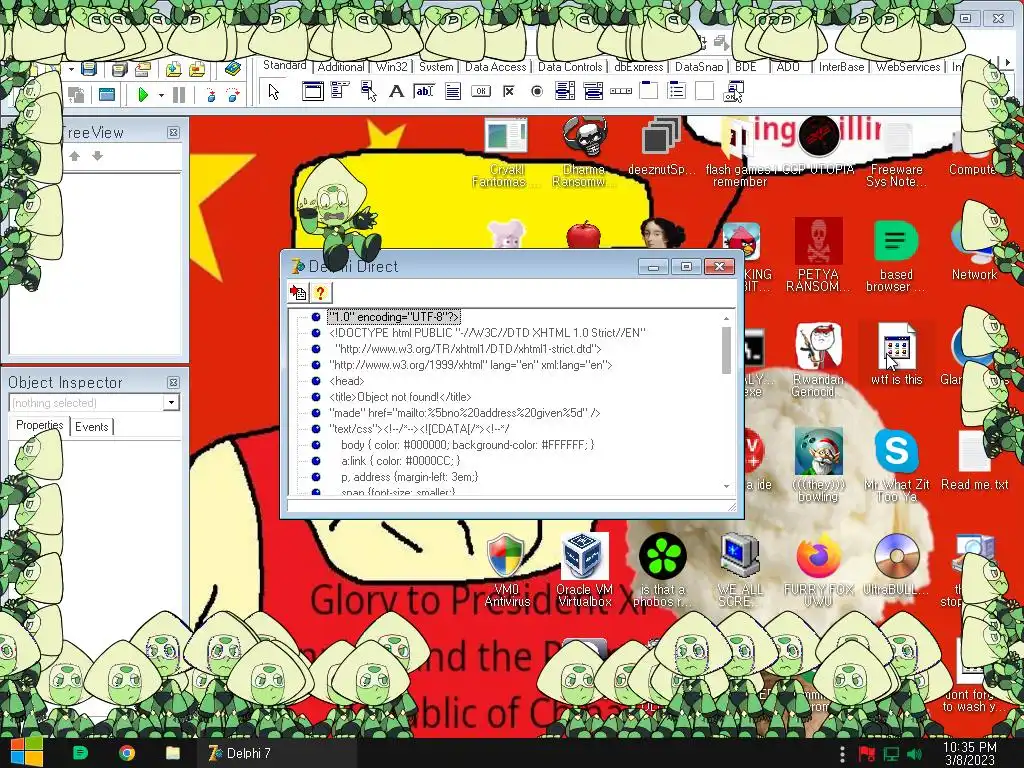Open the PETYA RANSOM desktop icon
The width and height of the screenshot is (1024, 768).
click(x=818, y=255)
